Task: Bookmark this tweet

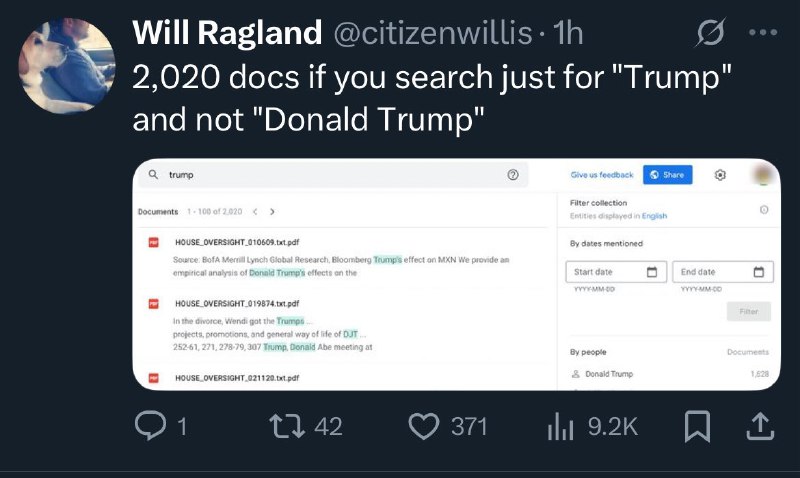Action: 697,426
